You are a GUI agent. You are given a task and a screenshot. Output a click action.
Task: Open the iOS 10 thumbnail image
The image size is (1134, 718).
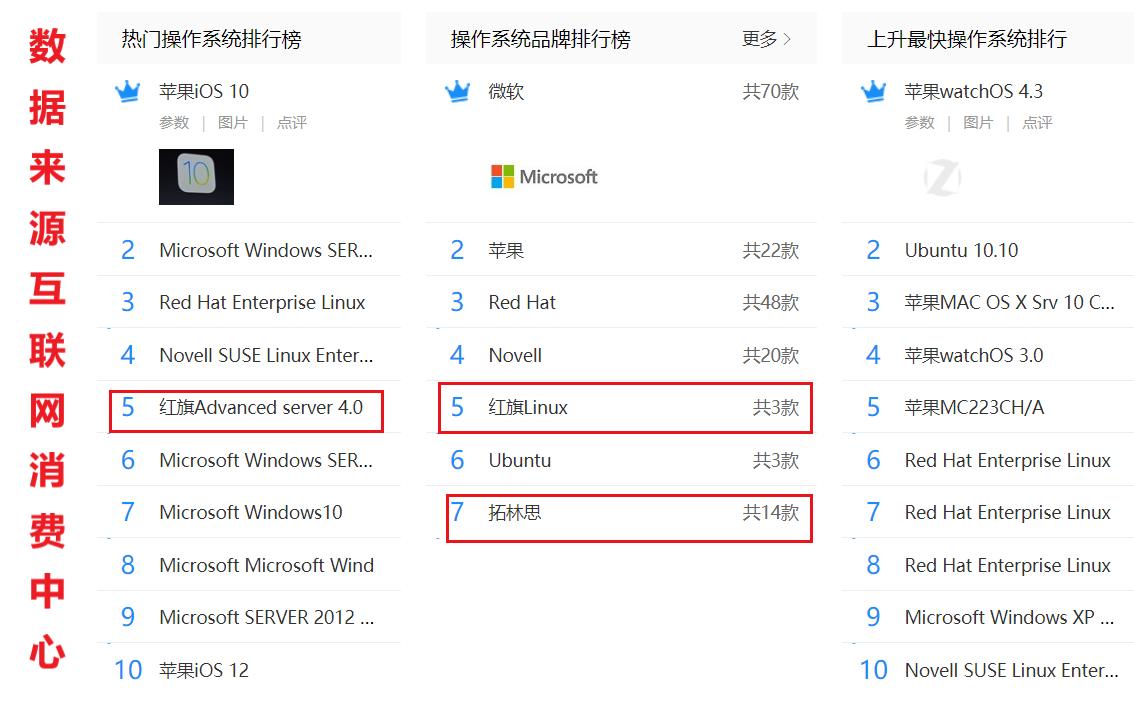[197, 176]
